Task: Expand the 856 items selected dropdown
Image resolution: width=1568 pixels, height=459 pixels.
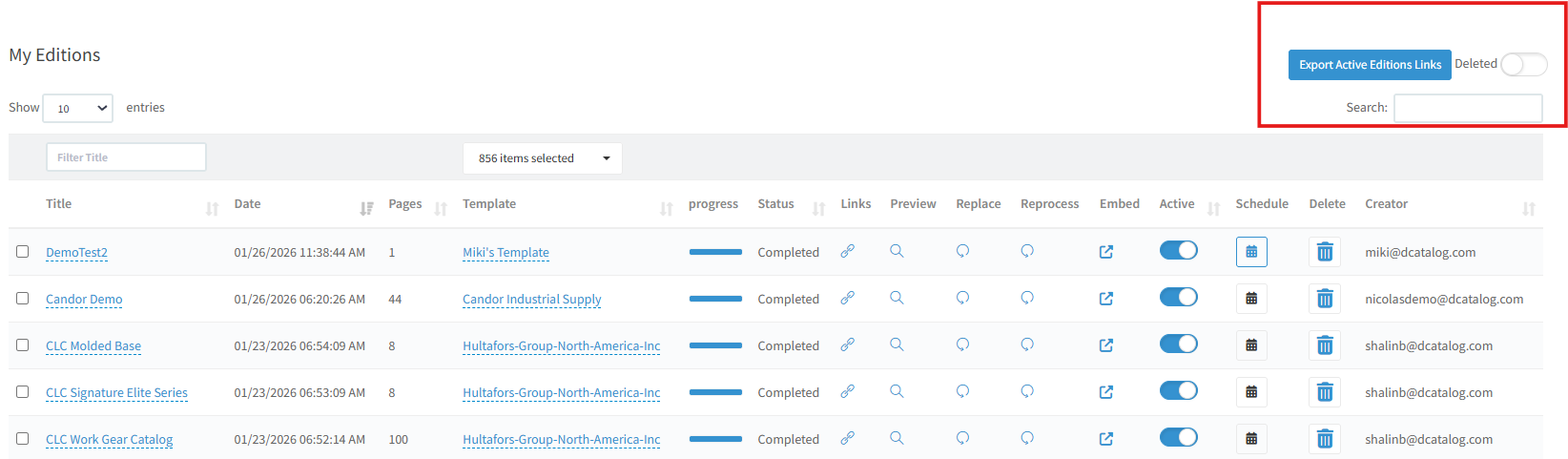Action: [542, 158]
